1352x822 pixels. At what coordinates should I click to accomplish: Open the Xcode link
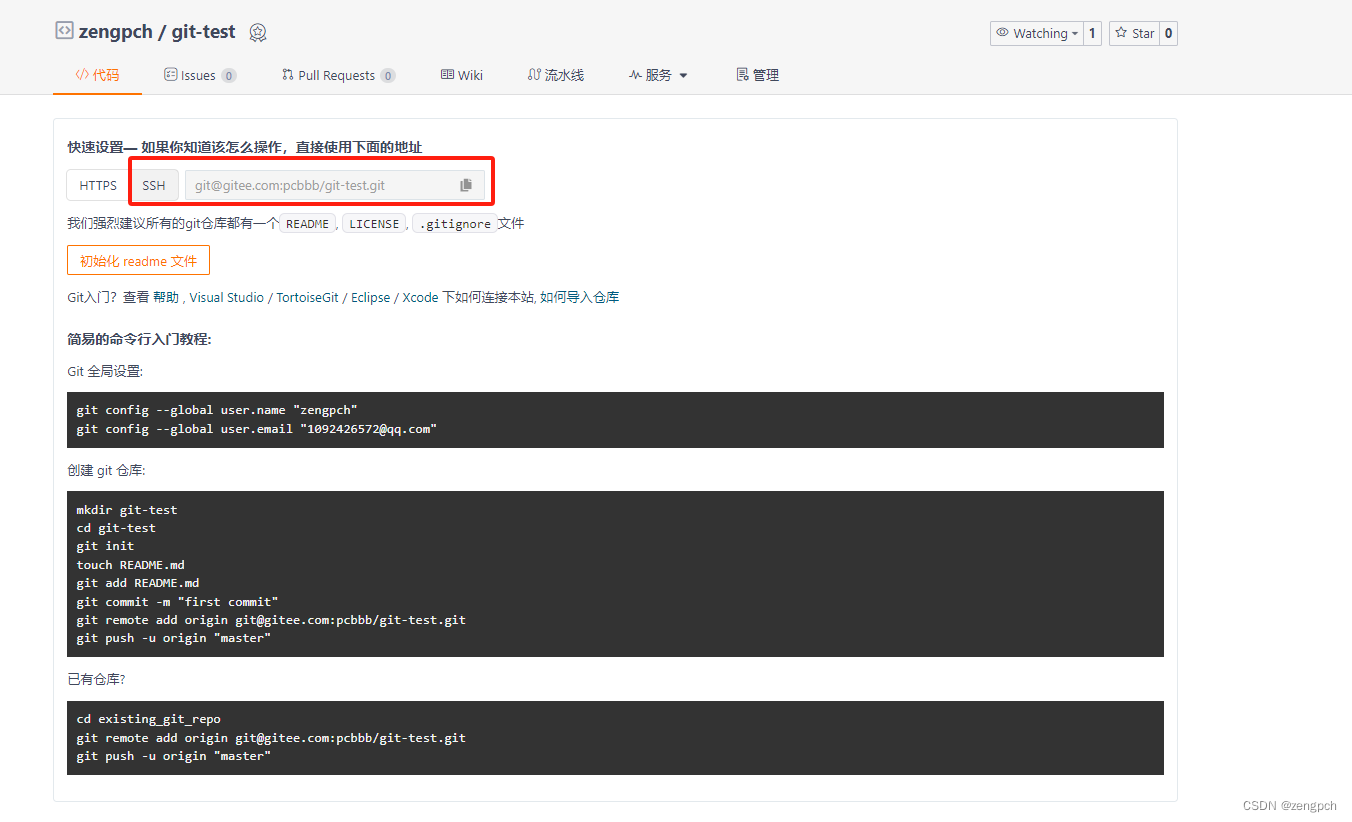pyautogui.click(x=420, y=297)
